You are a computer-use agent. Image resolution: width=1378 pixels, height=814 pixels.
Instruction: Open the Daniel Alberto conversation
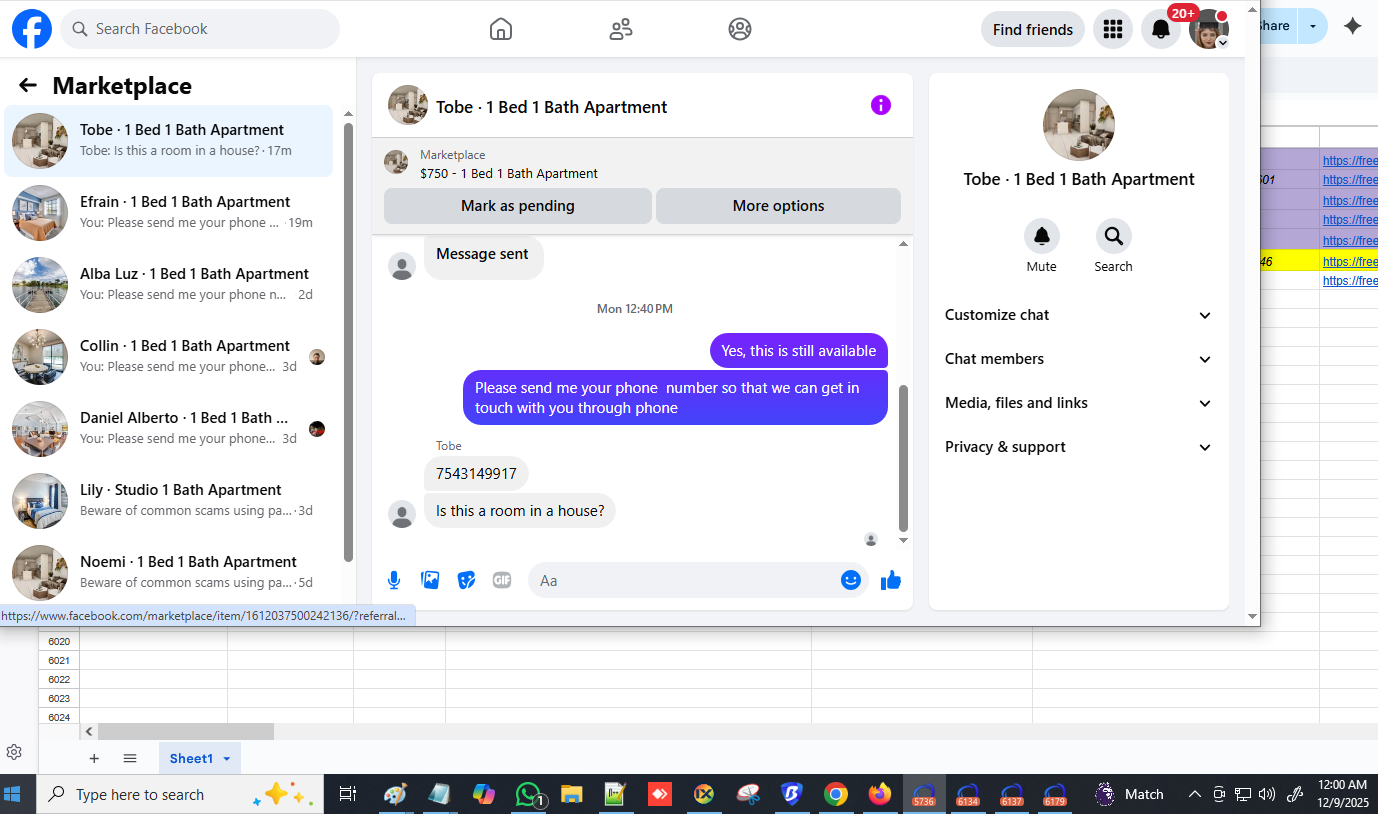tap(168, 429)
